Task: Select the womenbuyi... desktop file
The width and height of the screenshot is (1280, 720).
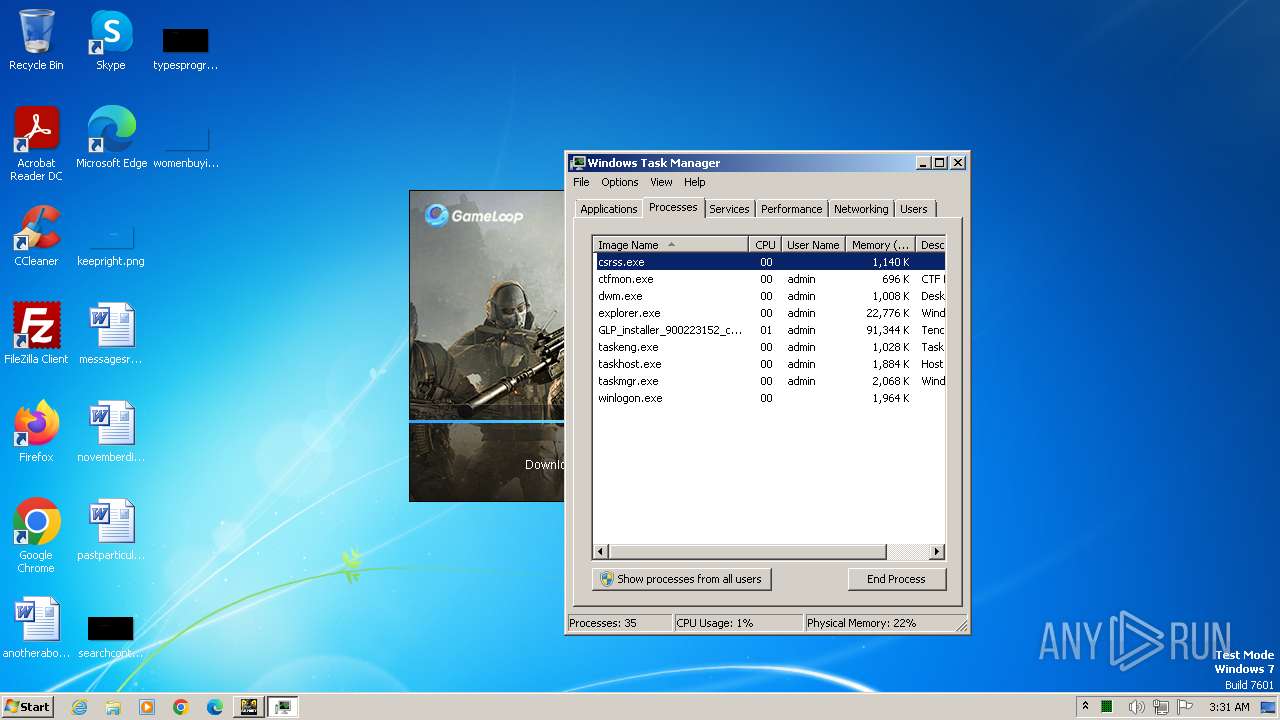Action: click(185, 147)
